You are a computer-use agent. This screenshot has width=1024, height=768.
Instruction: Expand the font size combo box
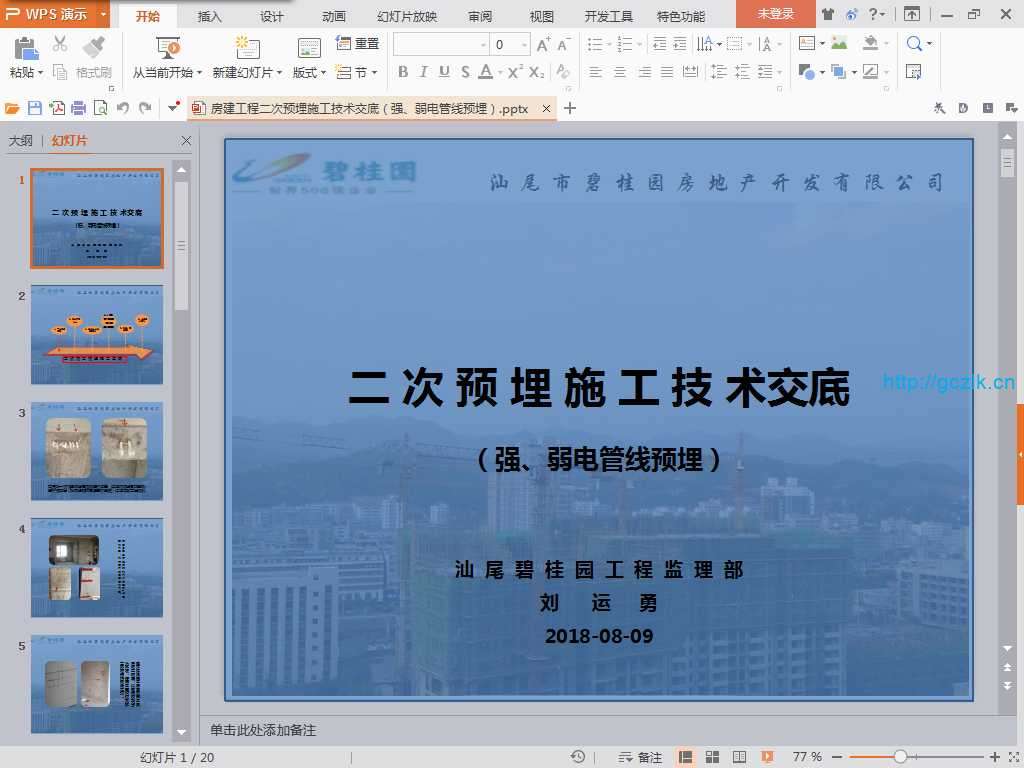coord(525,45)
